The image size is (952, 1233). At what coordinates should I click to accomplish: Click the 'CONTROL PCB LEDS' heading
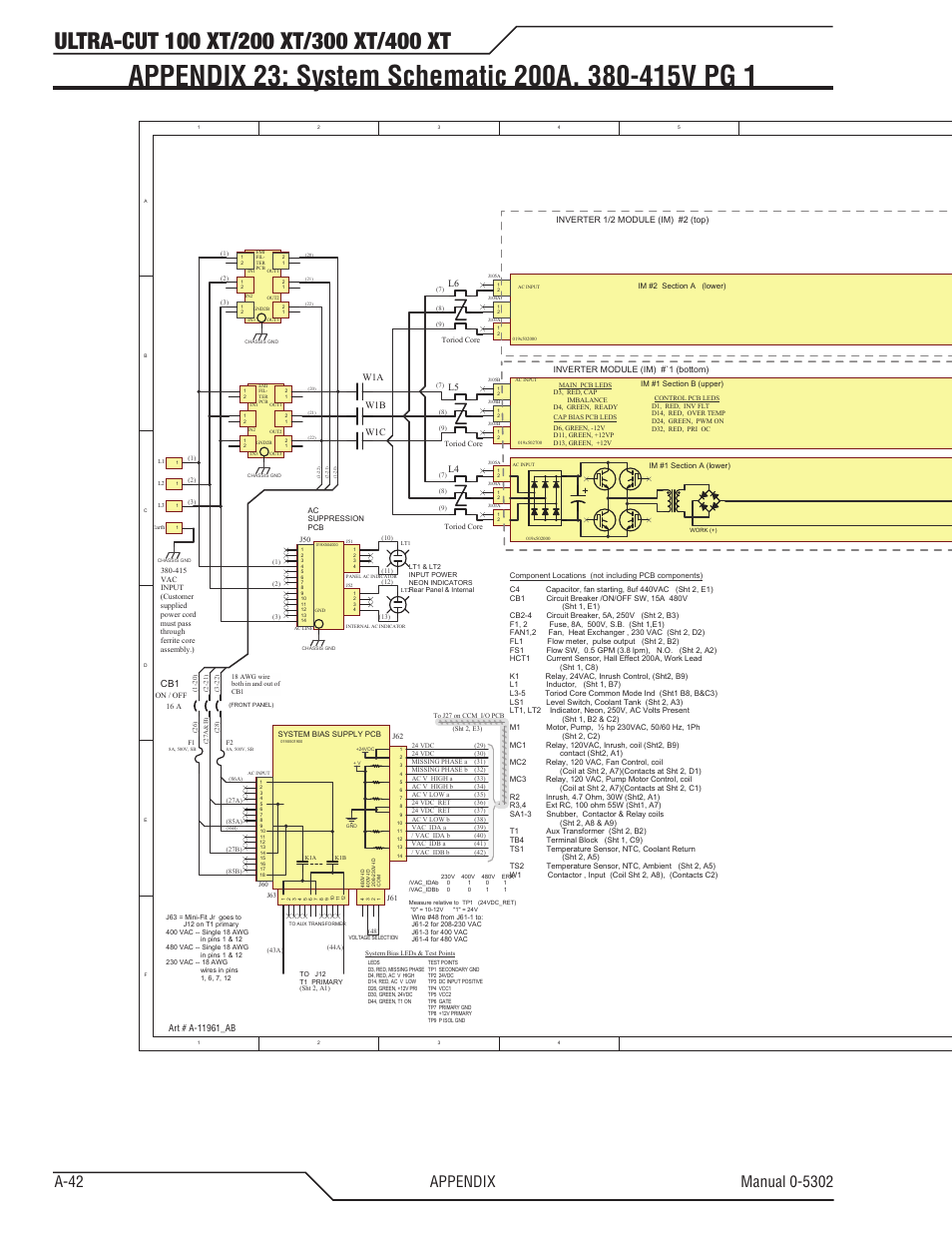point(687,398)
